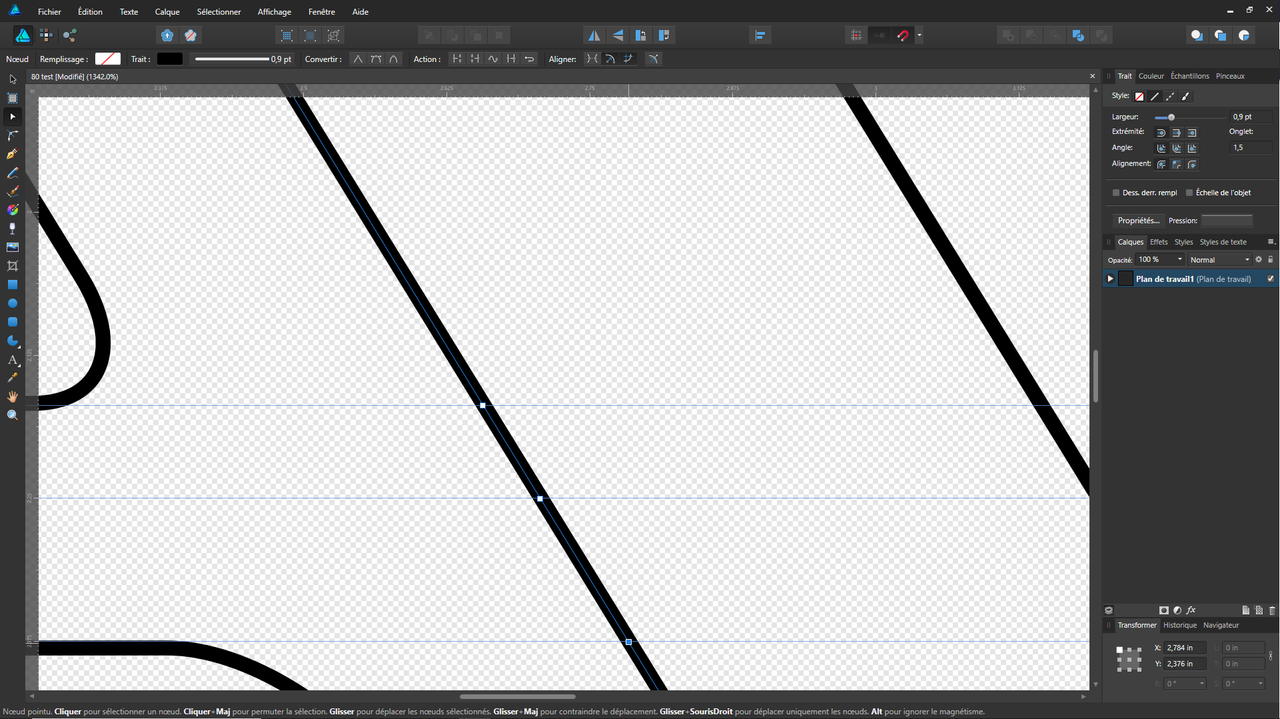Select the Ellipse shape tool
The width and height of the screenshot is (1280, 719).
(x=13, y=303)
